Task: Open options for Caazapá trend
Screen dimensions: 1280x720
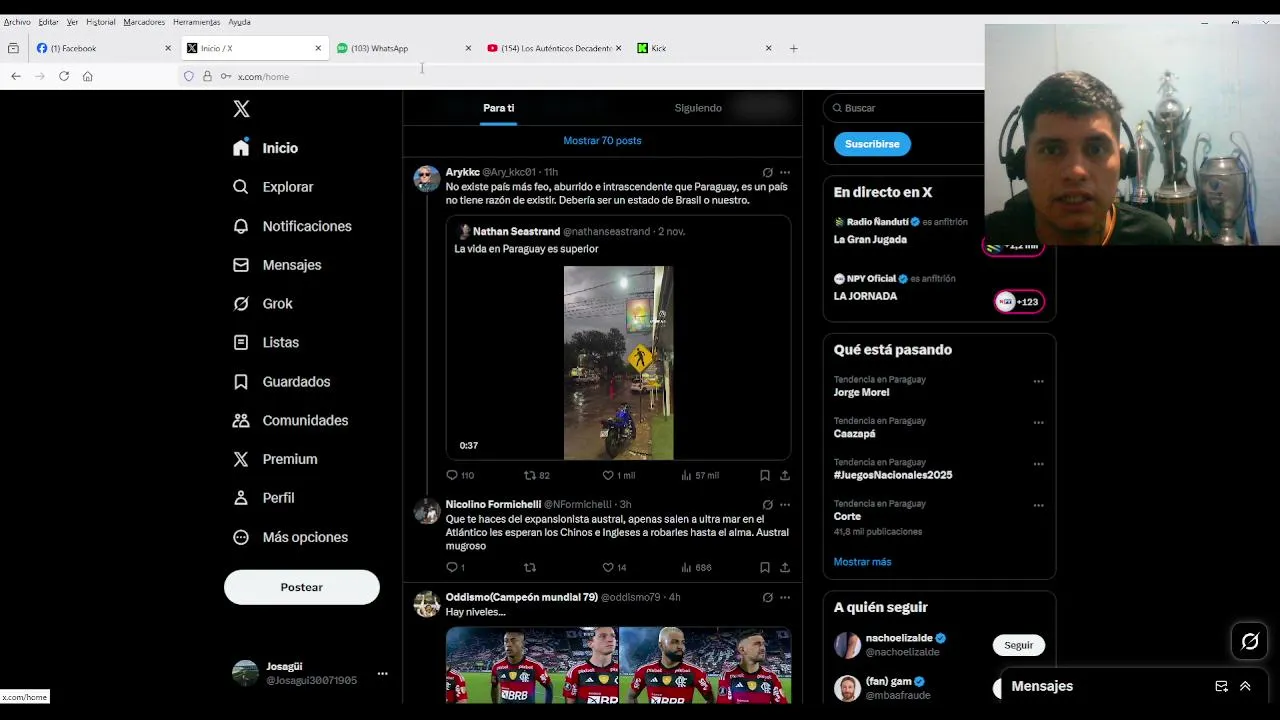Action: pos(1038,422)
